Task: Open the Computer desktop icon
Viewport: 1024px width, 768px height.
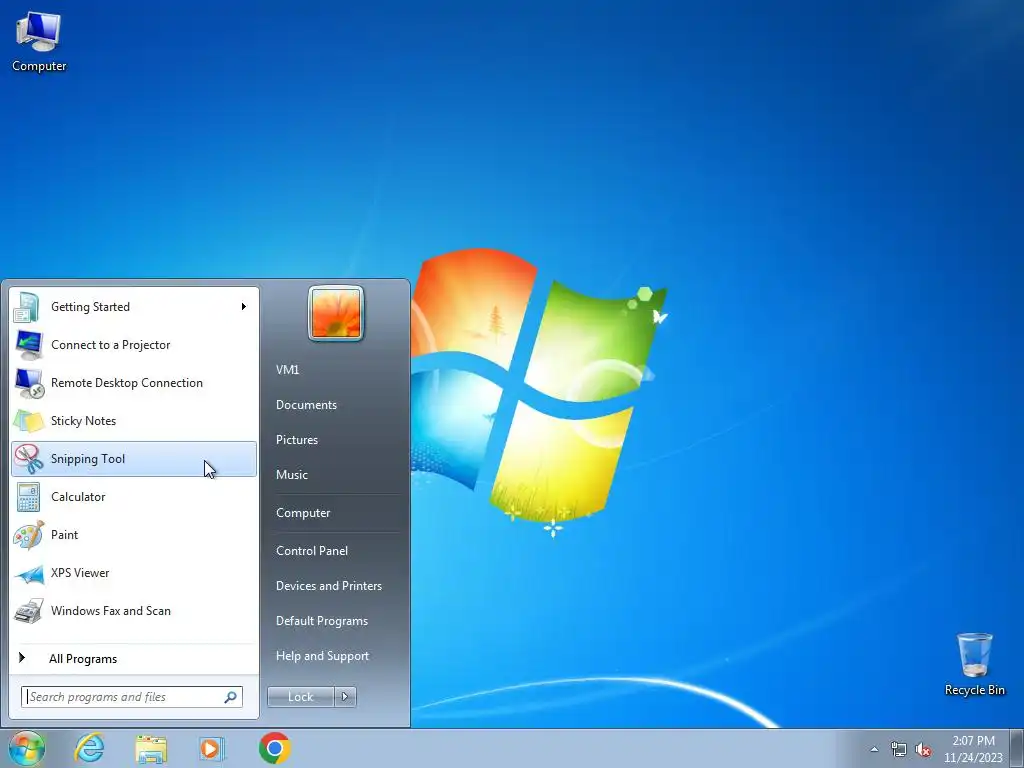Action: pos(39,42)
